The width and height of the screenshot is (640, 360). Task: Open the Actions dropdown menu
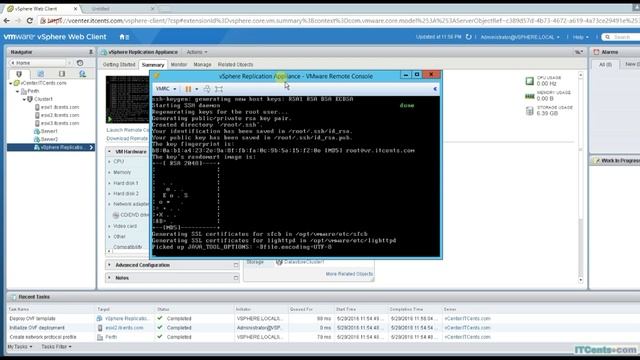(197, 52)
